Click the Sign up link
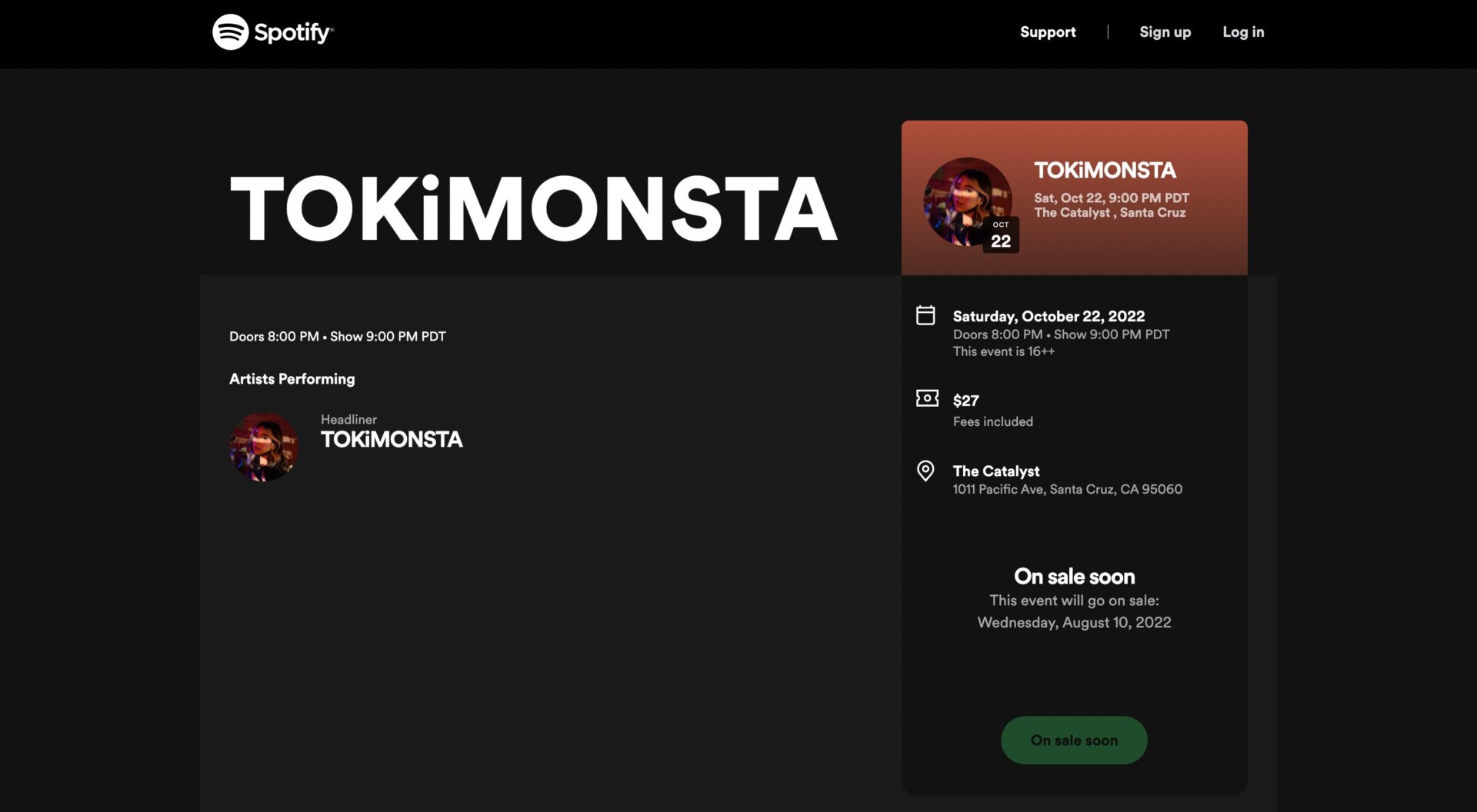 click(1165, 32)
